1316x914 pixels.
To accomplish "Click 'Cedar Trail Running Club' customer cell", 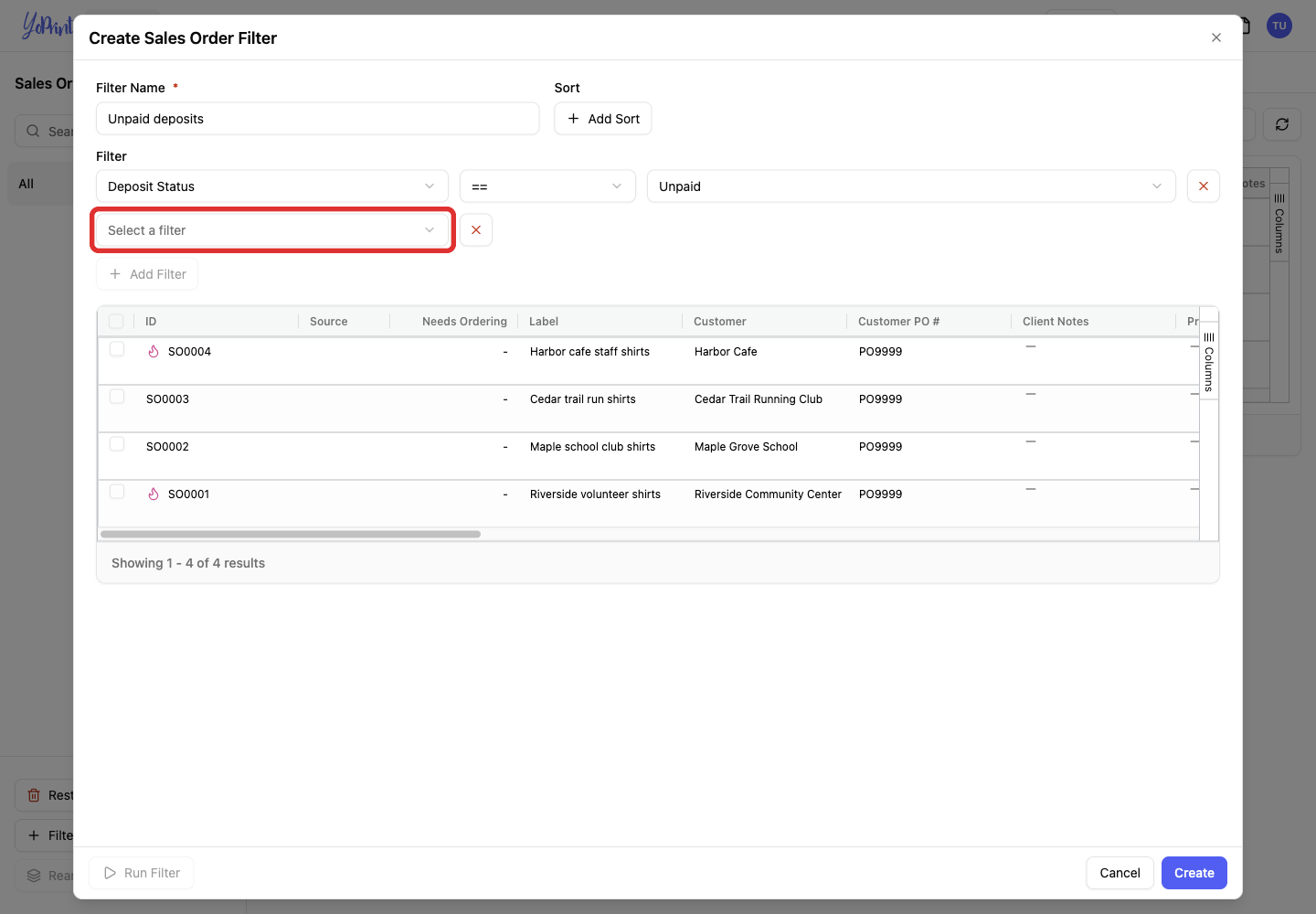I will coord(759,399).
